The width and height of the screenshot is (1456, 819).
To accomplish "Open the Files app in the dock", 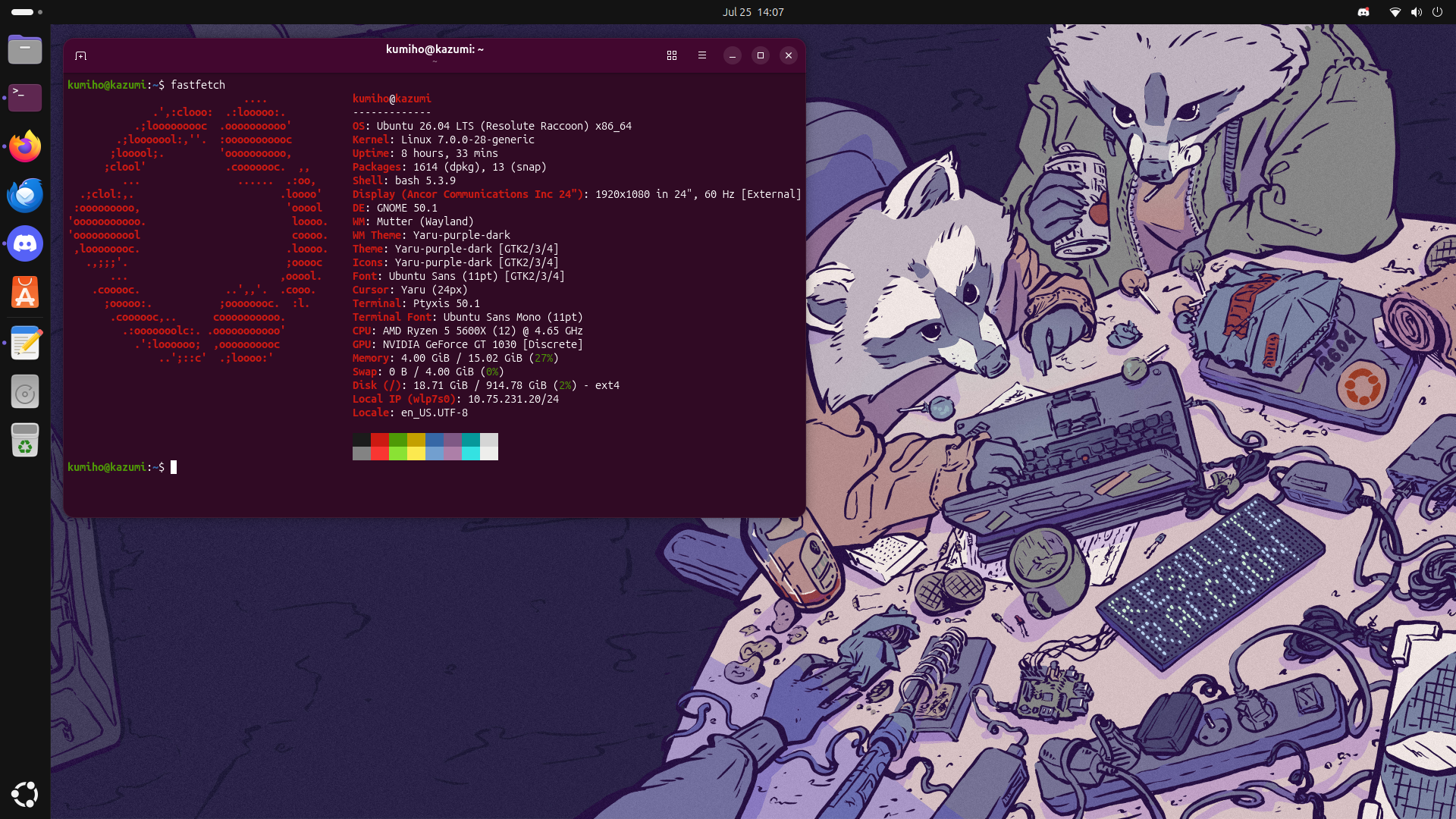I will click(x=25, y=49).
